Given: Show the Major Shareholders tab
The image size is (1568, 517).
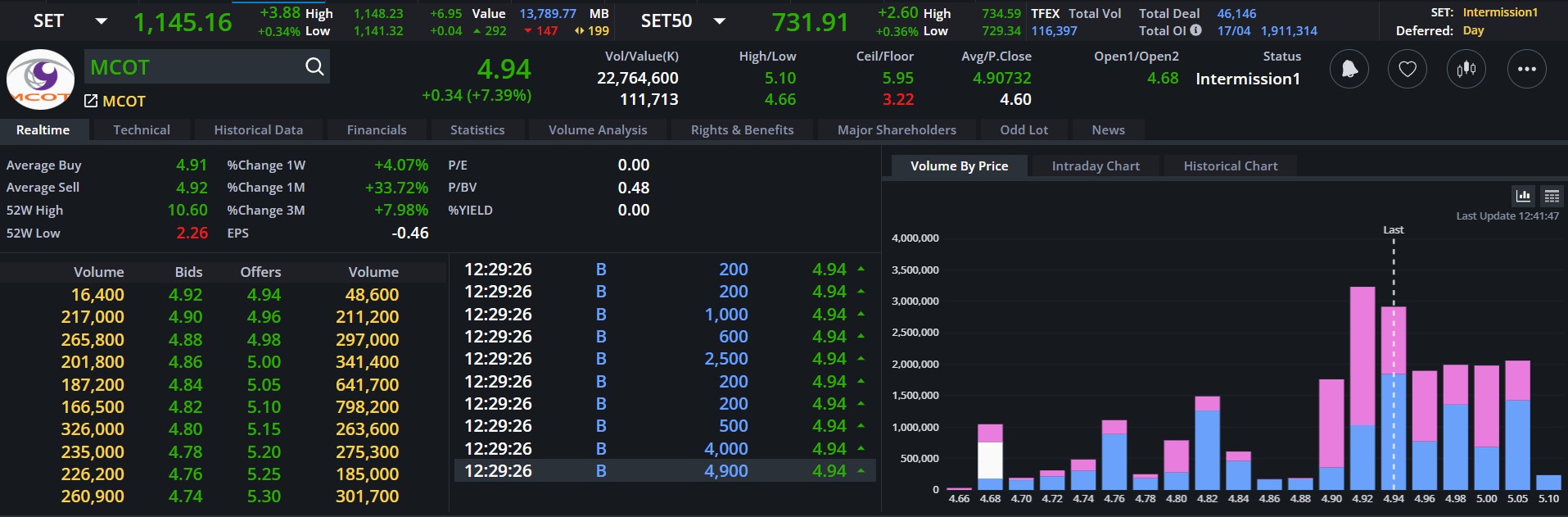Looking at the screenshot, I should tap(897, 129).
